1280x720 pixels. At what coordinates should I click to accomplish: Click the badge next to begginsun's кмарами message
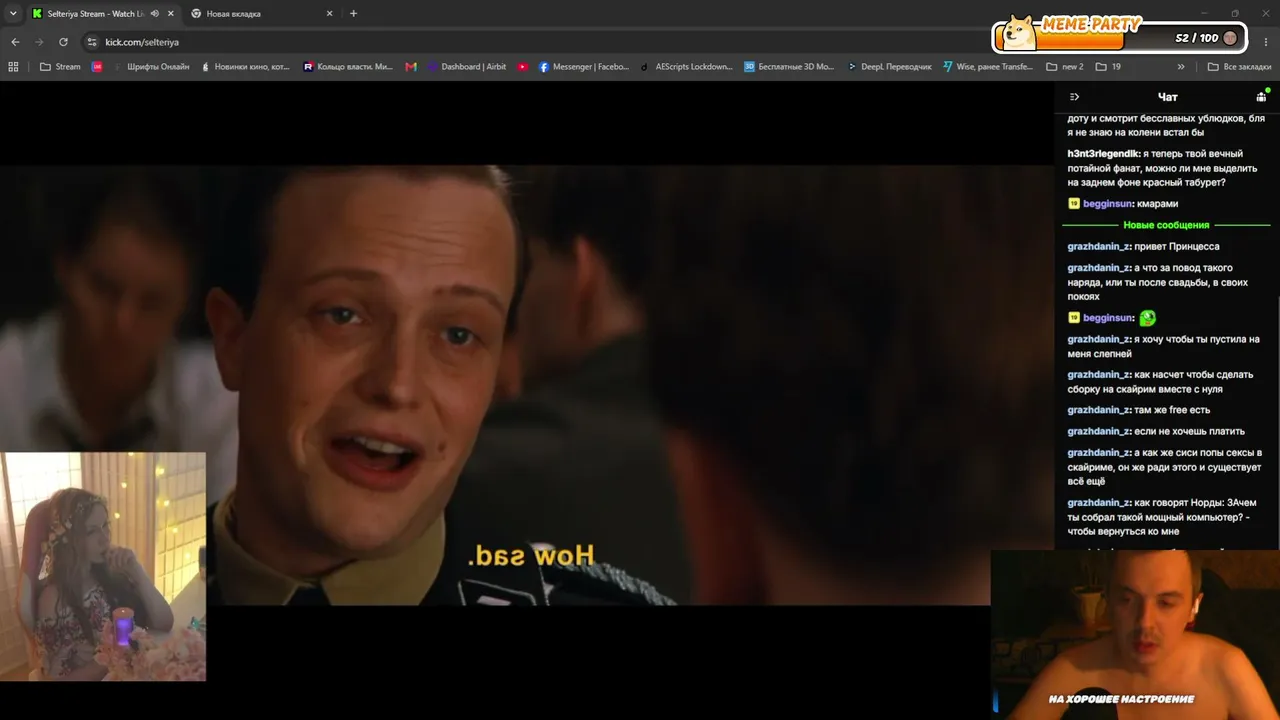point(1073,204)
